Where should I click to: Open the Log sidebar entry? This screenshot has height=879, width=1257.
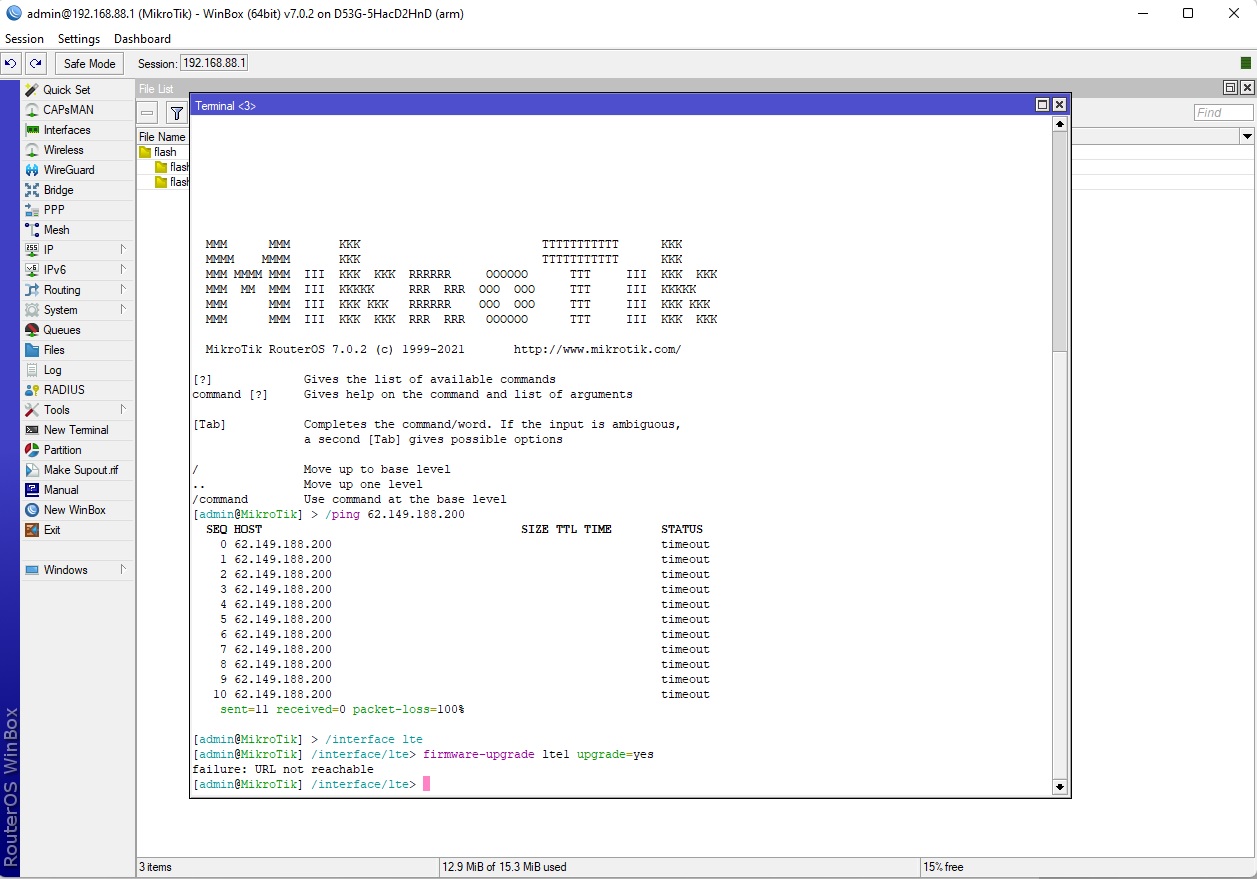click(x=77, y=370)
